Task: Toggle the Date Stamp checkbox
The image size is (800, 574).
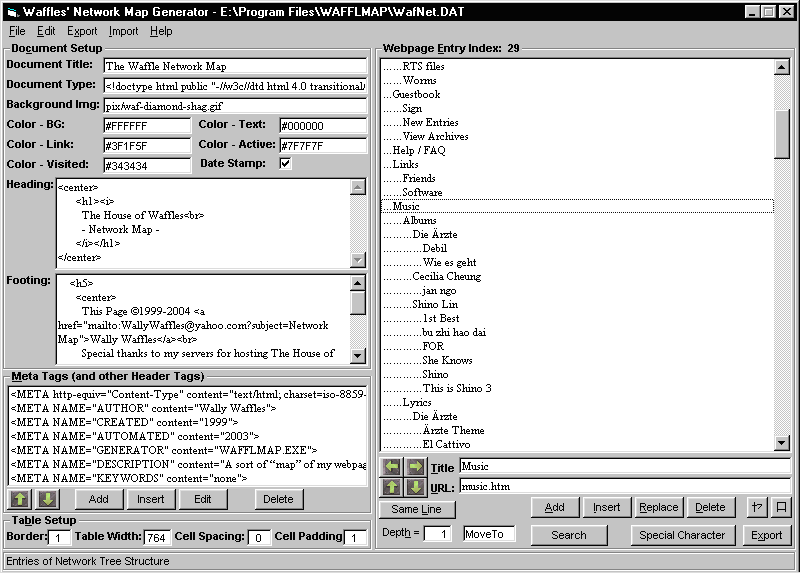Action: 285,164
